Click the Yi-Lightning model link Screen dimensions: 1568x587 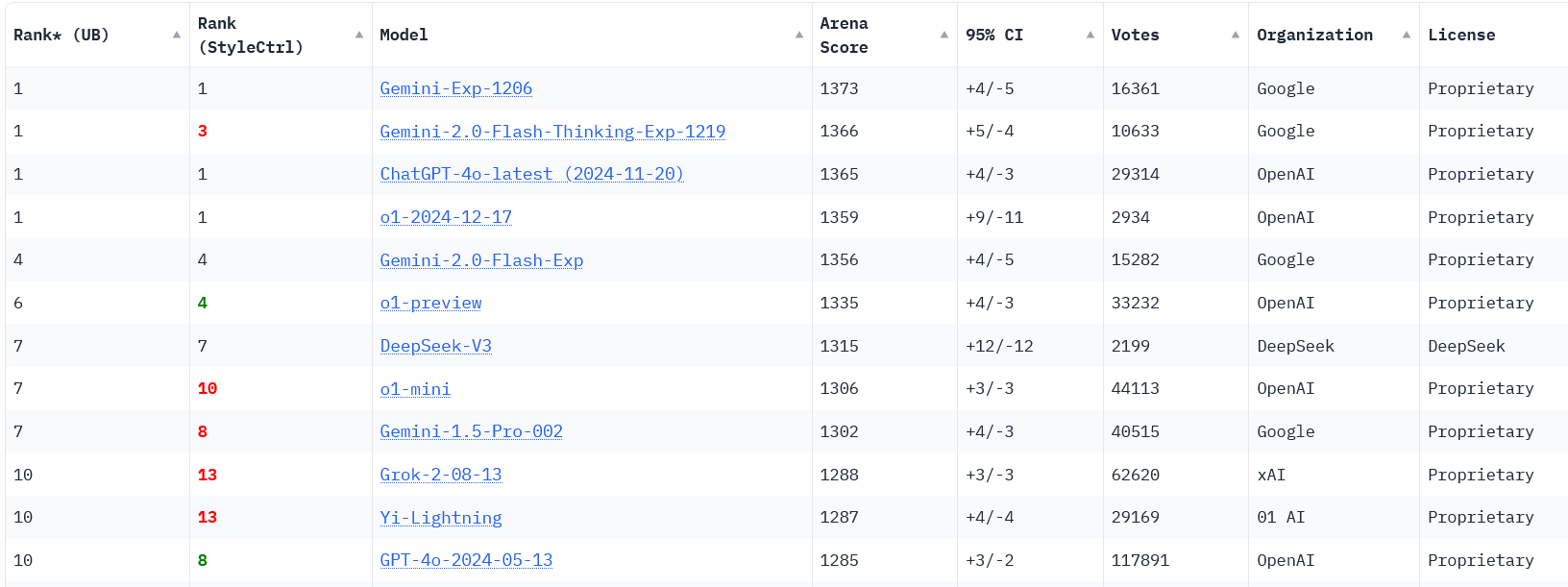(x=441, y=518)
